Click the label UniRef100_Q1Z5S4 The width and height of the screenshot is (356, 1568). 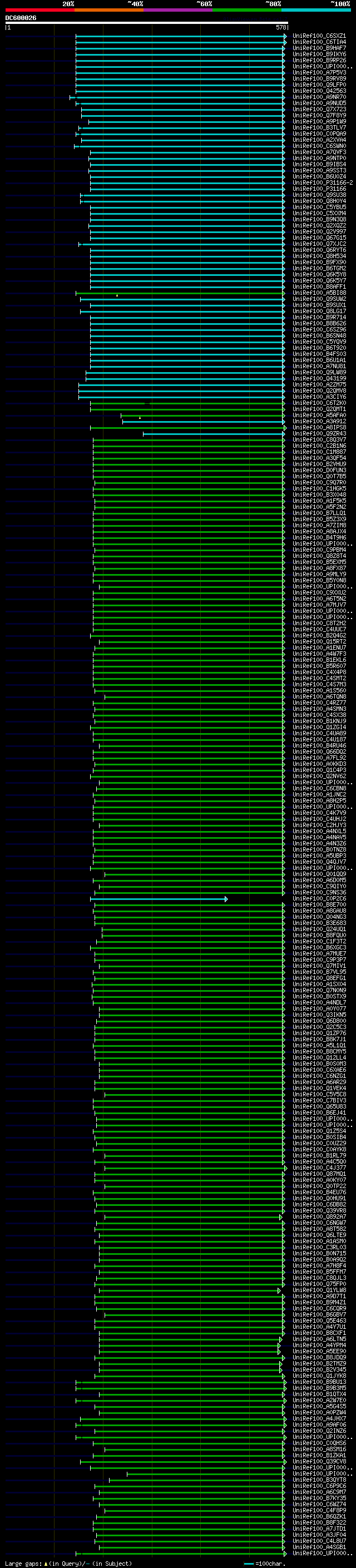tap(319, 1131)
